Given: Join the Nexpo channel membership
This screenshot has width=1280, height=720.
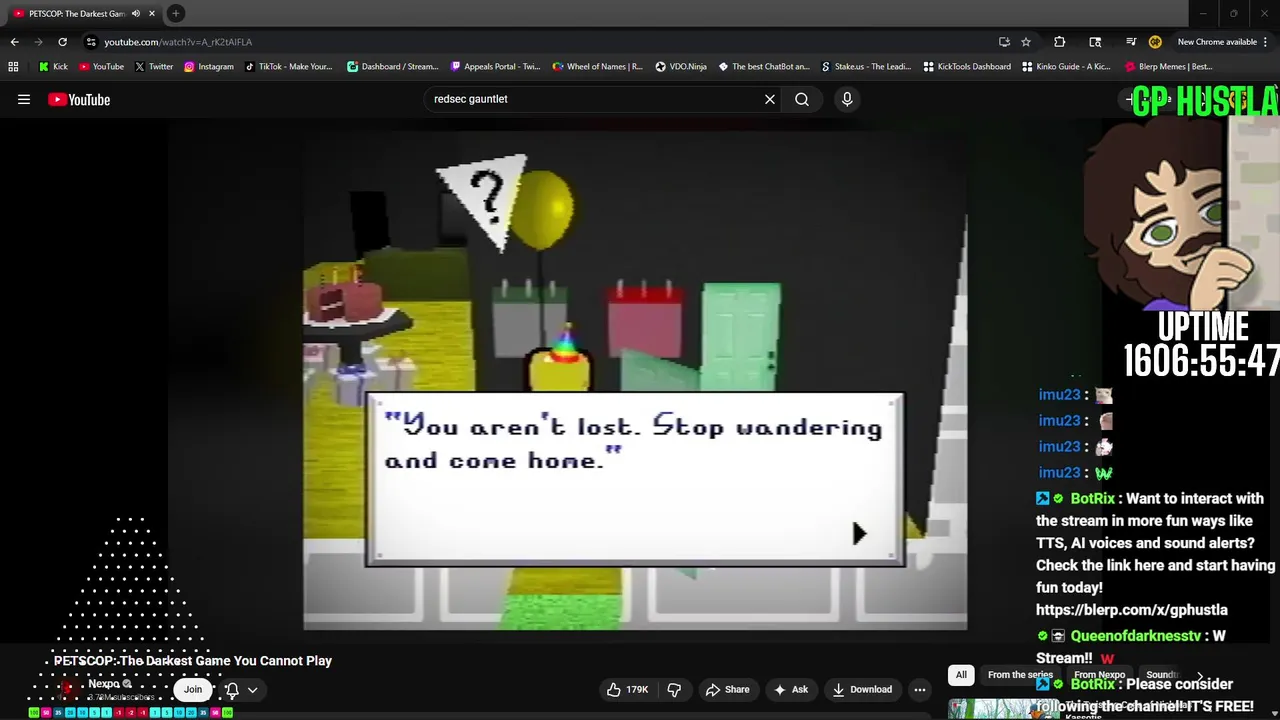Looking at the screenshot, I should tap(193, 689).
